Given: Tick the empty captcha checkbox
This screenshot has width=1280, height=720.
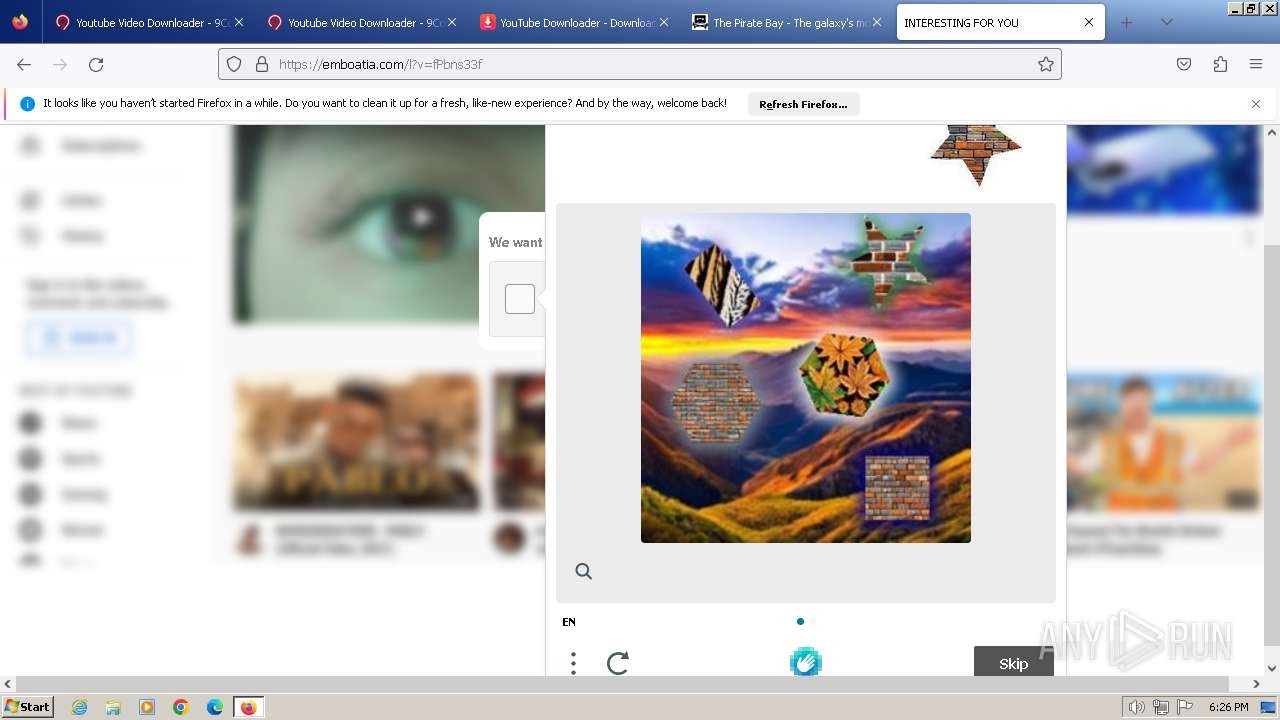Looking at the screenshot, I should (520, 299).
